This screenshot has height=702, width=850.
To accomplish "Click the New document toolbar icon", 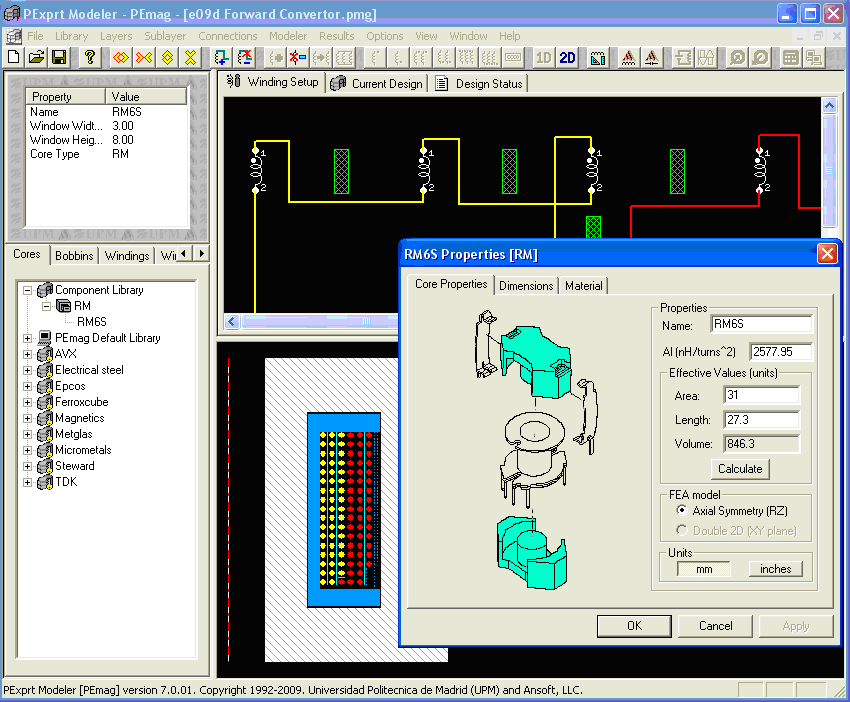I will point(14,57).
